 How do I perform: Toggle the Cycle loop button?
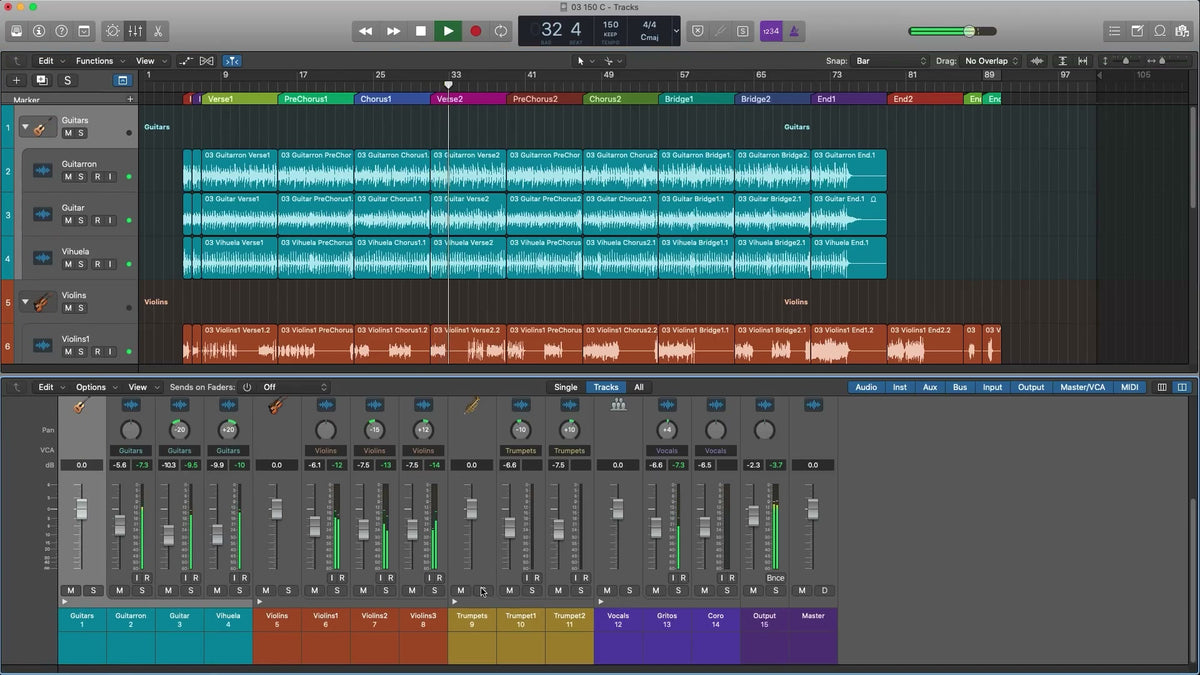point(501,31)
